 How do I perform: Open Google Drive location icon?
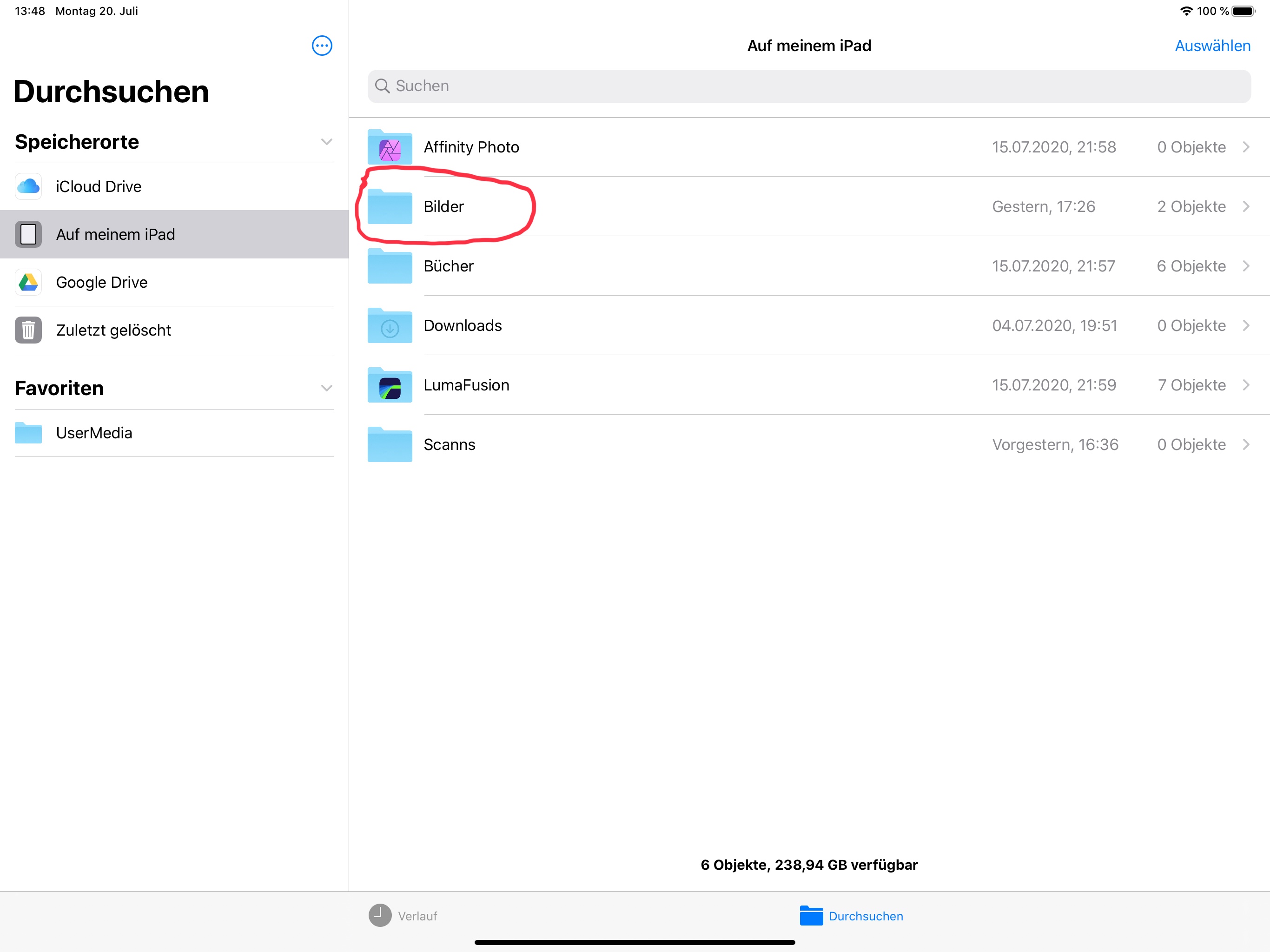click(x=28, y=283)
